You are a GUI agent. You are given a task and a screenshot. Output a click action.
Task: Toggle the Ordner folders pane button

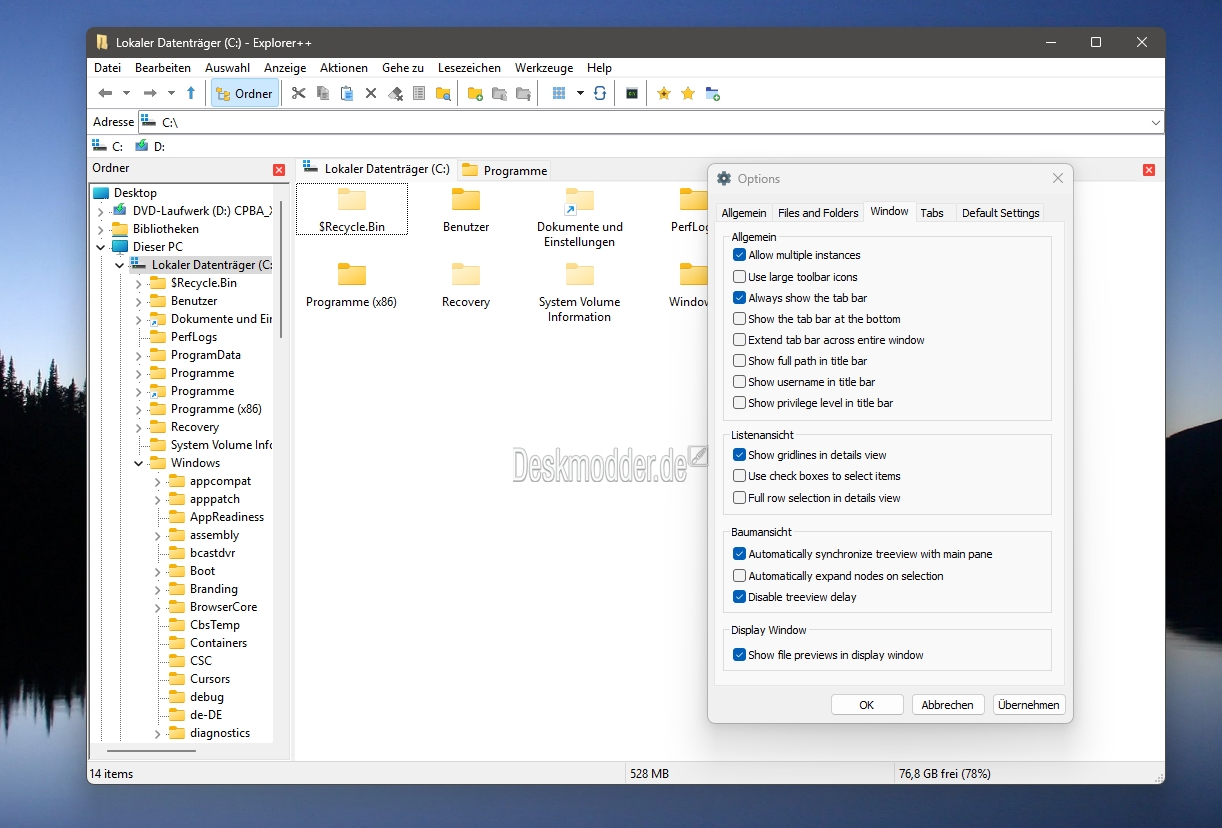pyautogui.click(x=244, y=93)
